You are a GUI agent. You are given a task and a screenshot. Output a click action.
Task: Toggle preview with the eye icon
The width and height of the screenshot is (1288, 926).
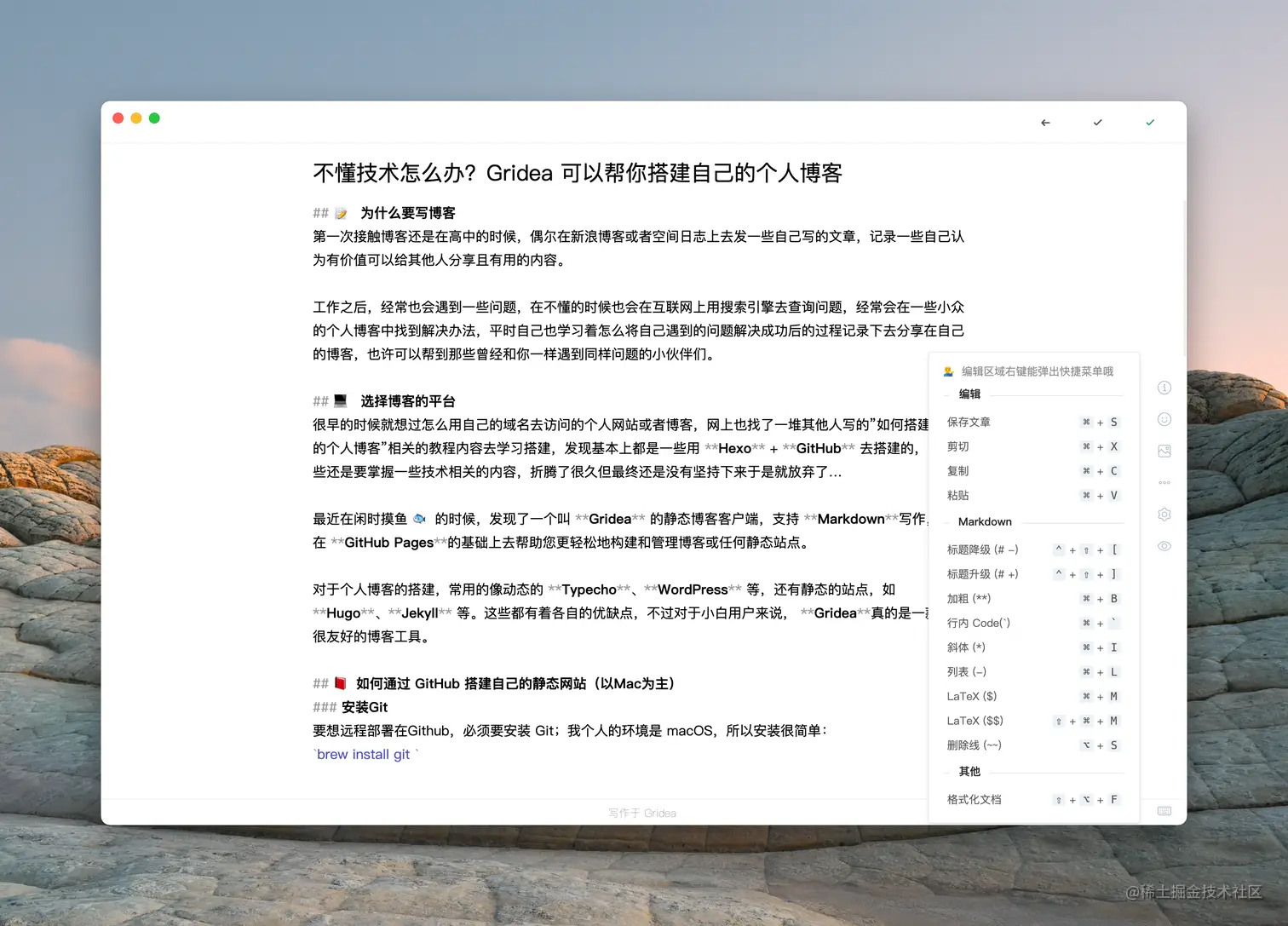(1164, 546)
